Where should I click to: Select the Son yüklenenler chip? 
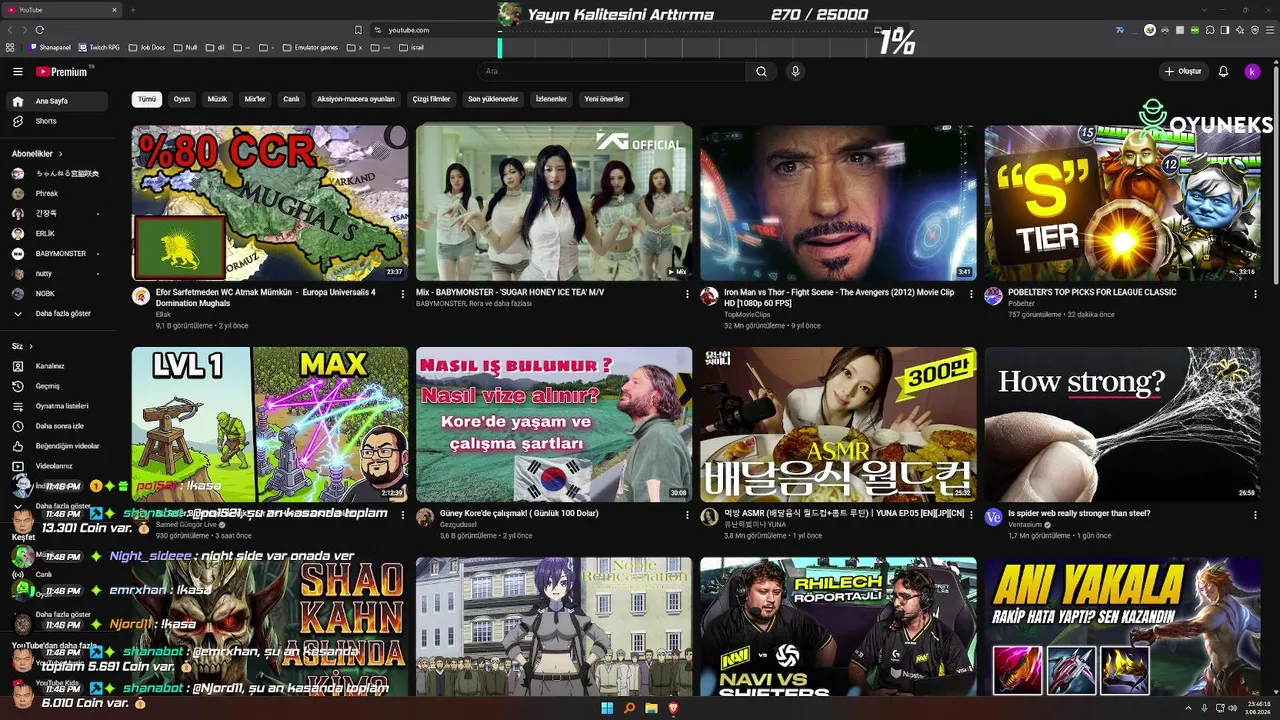coord(493,99)
